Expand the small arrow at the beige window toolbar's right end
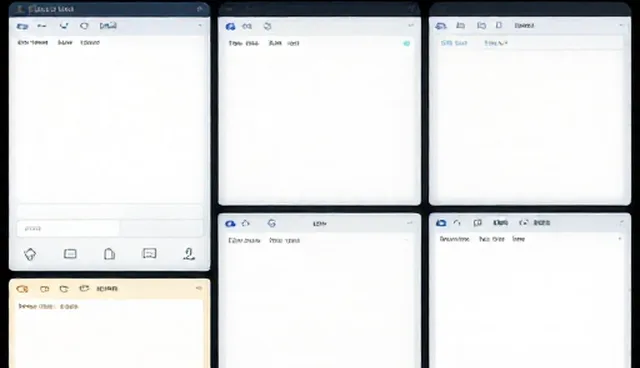640x368 pixels. pos(199,288)
